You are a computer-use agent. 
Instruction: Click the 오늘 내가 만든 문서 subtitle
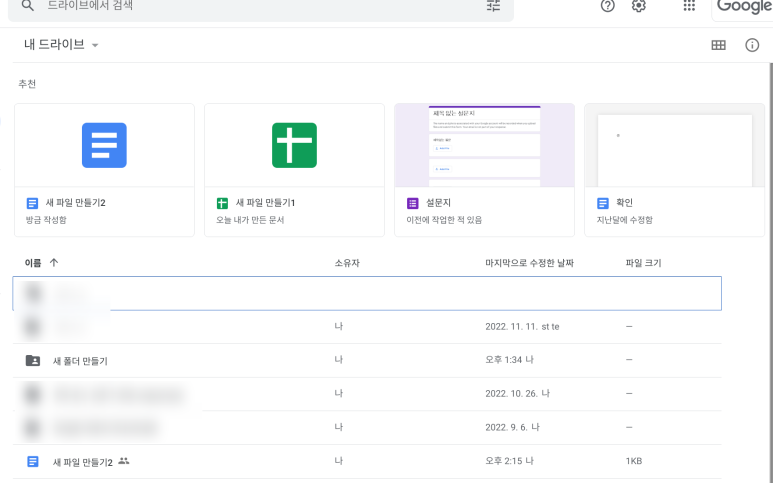coord(250,220)
